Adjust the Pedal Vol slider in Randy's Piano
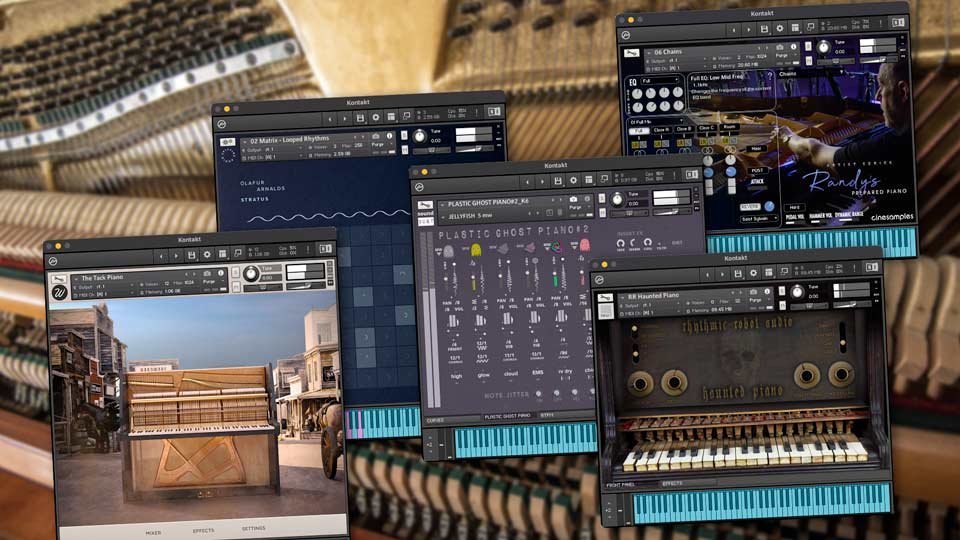960x540 pixels. 795,222
